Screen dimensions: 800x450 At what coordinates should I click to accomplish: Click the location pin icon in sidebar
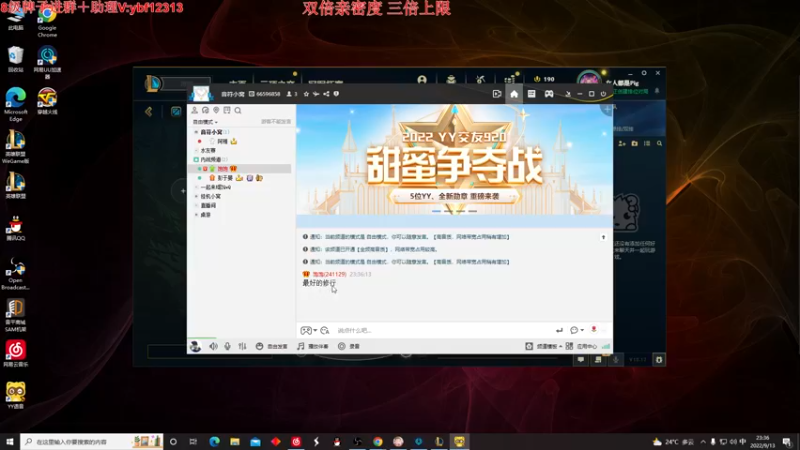(x=216, y=110)
